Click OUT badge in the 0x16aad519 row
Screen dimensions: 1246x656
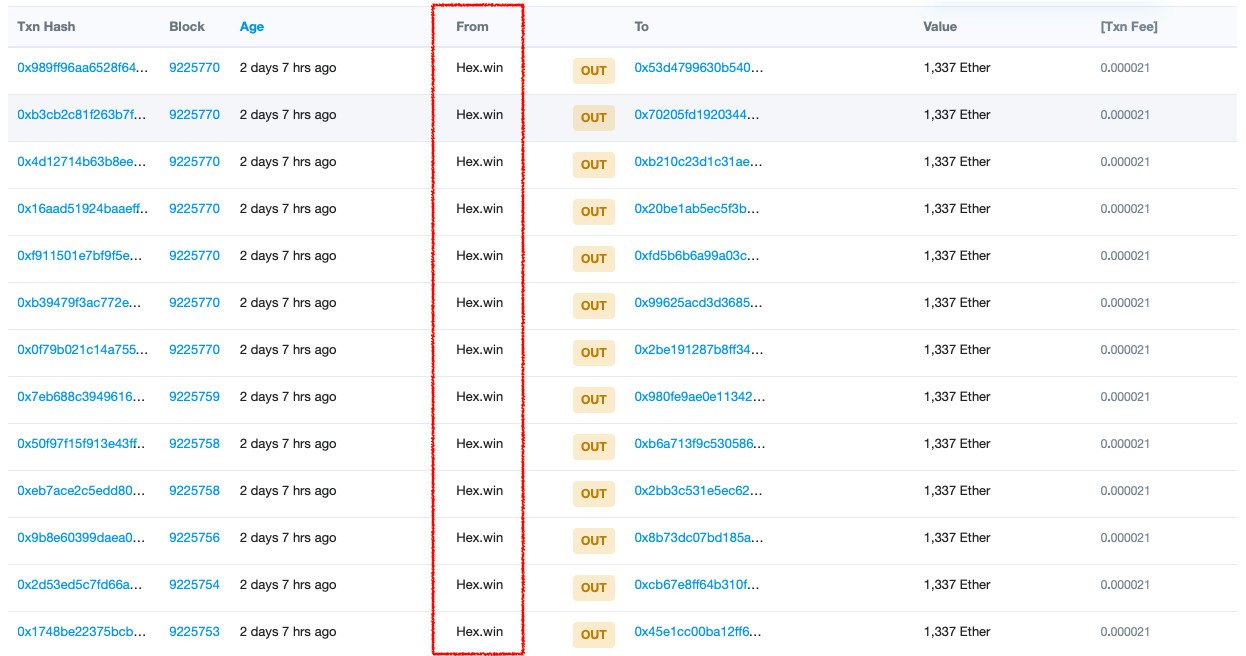coord(594,212)
